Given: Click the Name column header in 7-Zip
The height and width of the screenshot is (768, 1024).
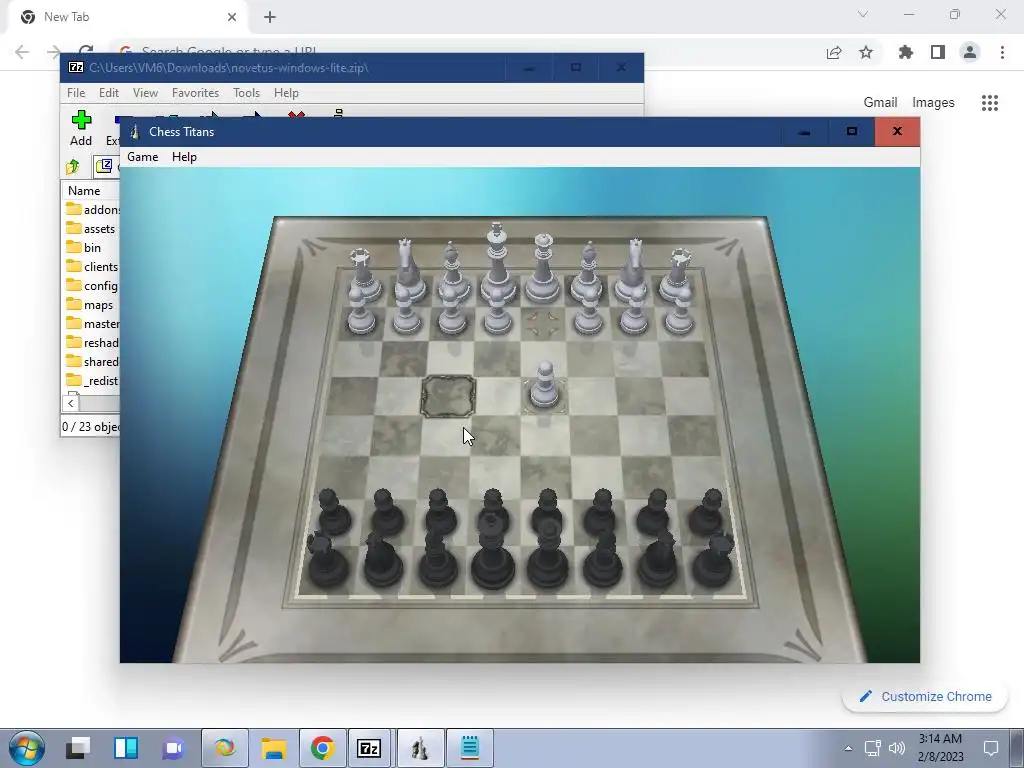Looking at the screenshot, I should click(84, 191).
